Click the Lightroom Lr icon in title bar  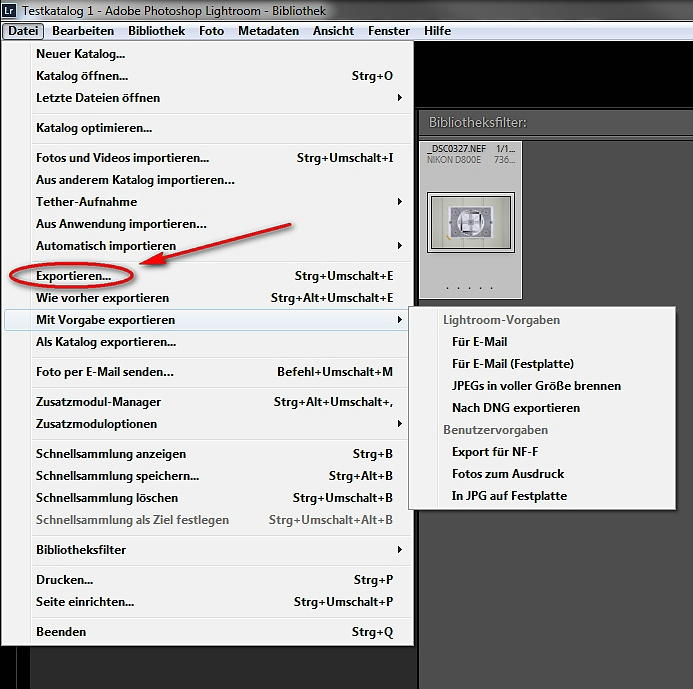[x=10, y=10]
